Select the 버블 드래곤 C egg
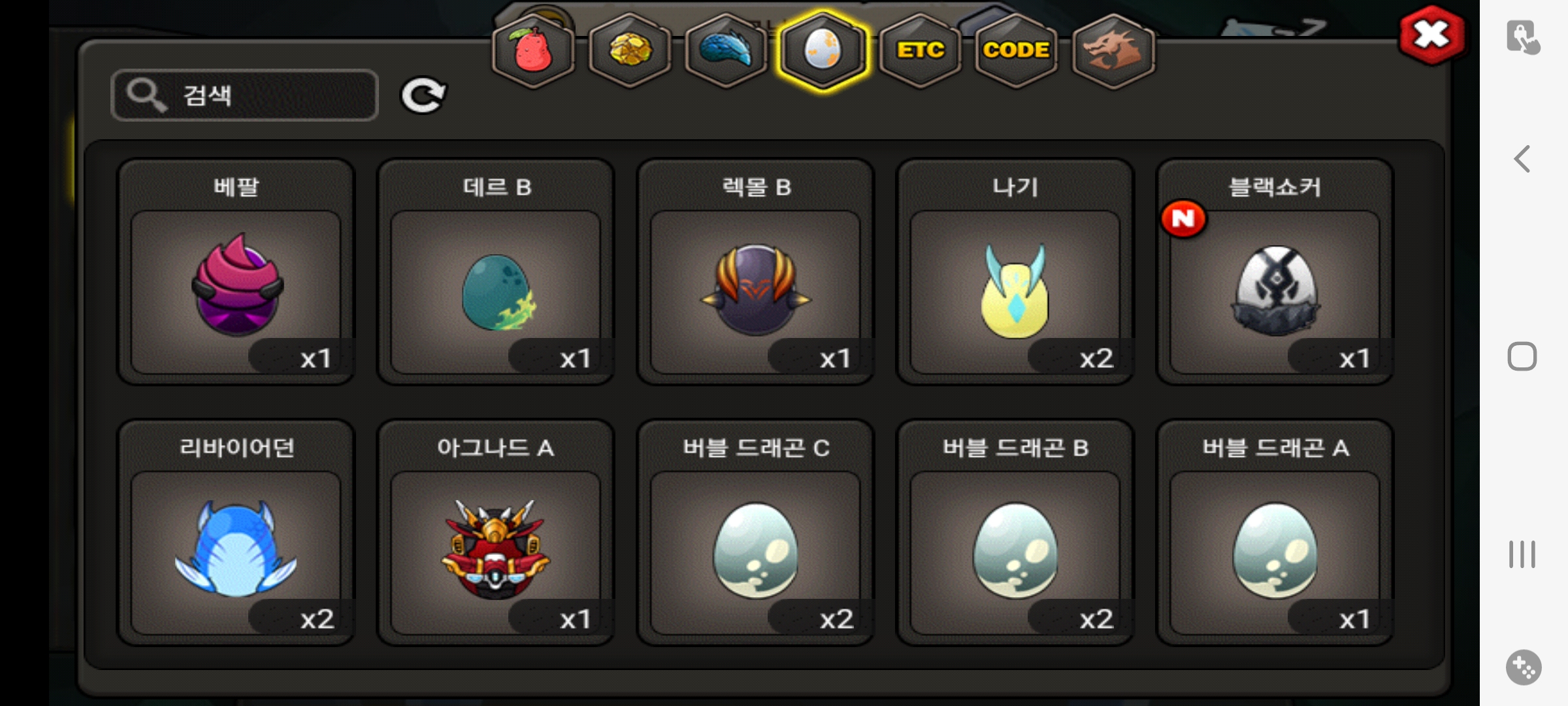Image resolution: width=1568 pixels, height=706 pixels. click(x=755, y=532)
